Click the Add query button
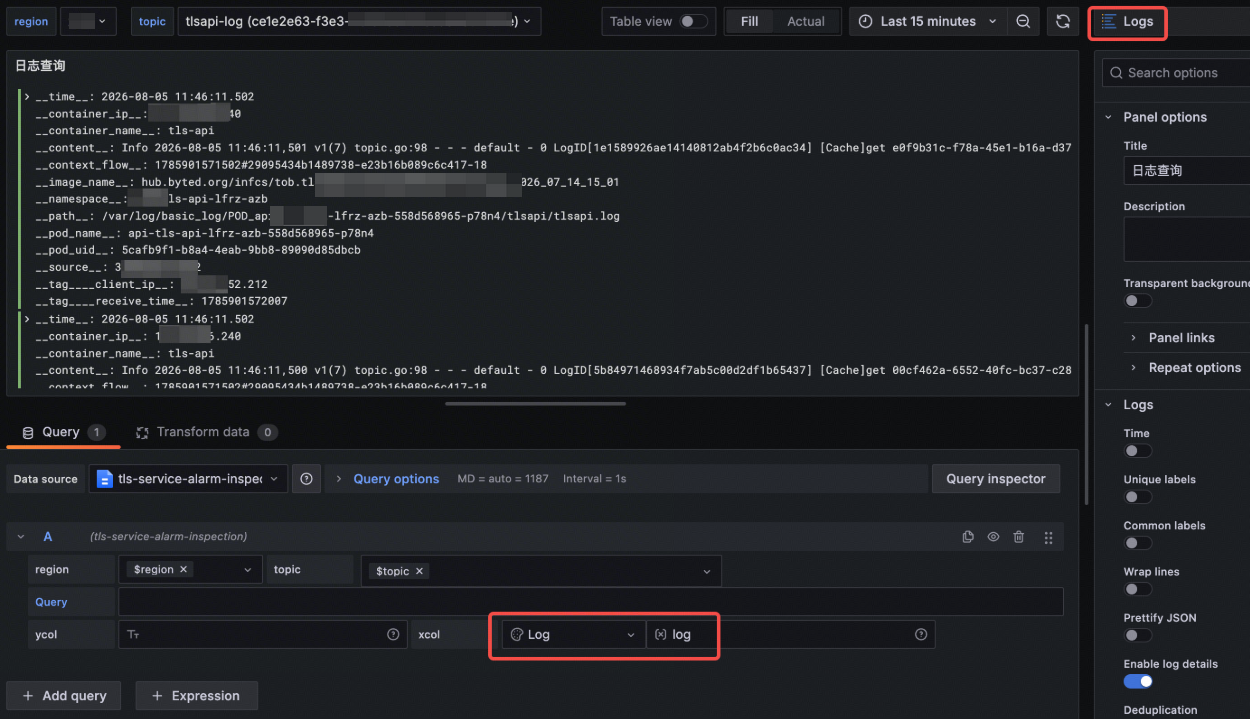The width and height of the screenshot is (1250, 719). [x=63, y=696]
